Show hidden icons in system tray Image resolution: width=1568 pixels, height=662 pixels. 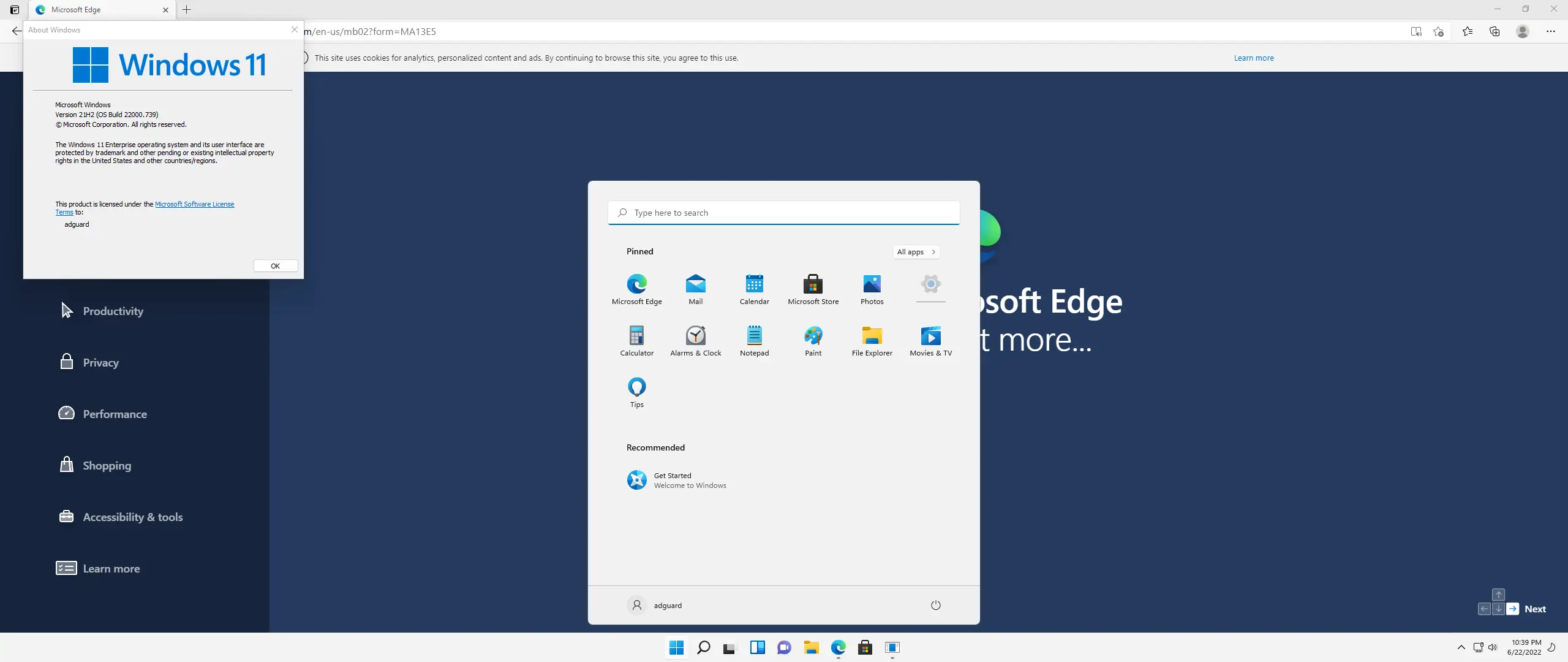tap(1461, 647)
